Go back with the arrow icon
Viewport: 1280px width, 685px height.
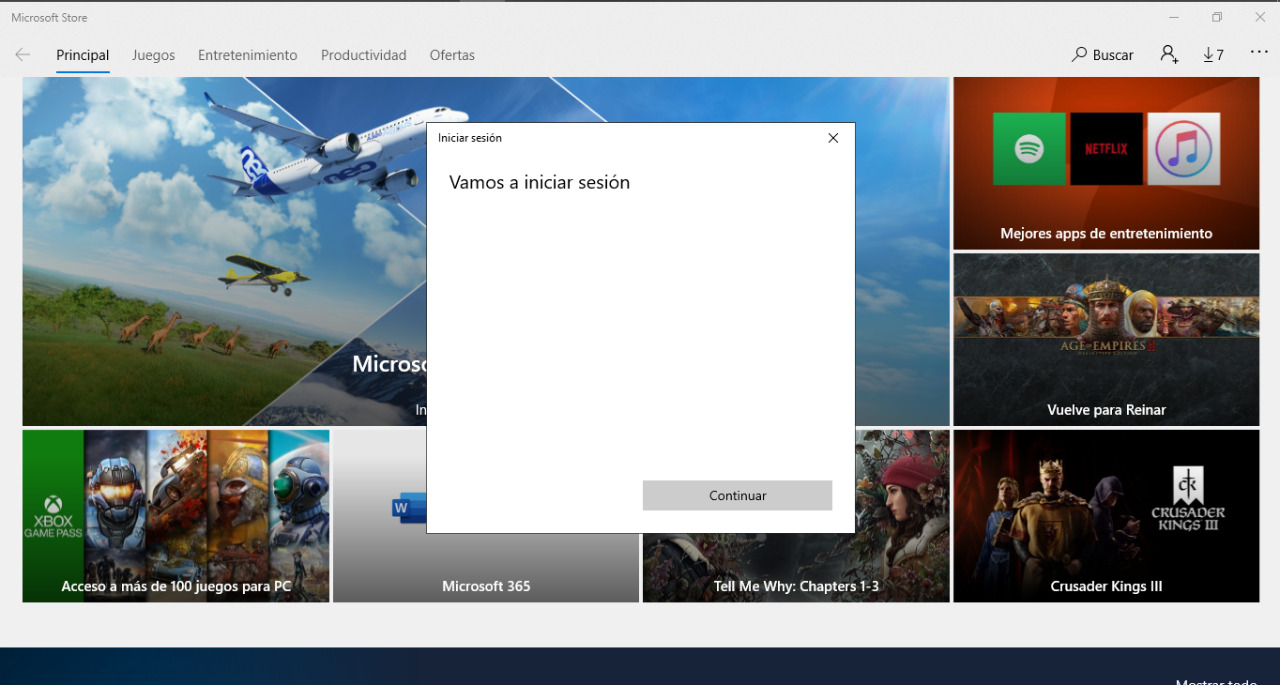coord(22,55)
